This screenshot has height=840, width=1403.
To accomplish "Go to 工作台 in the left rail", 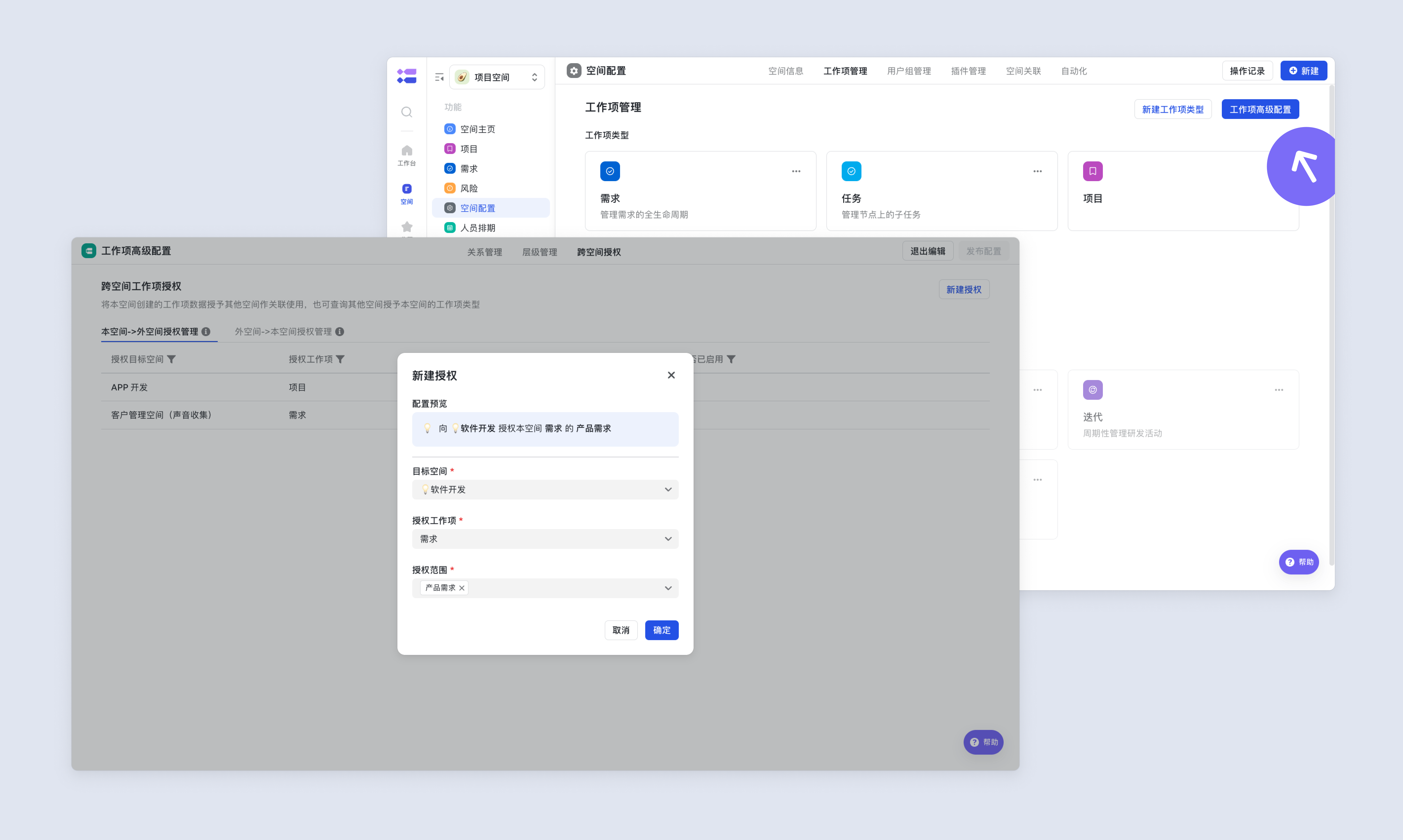I will (407, 155).
